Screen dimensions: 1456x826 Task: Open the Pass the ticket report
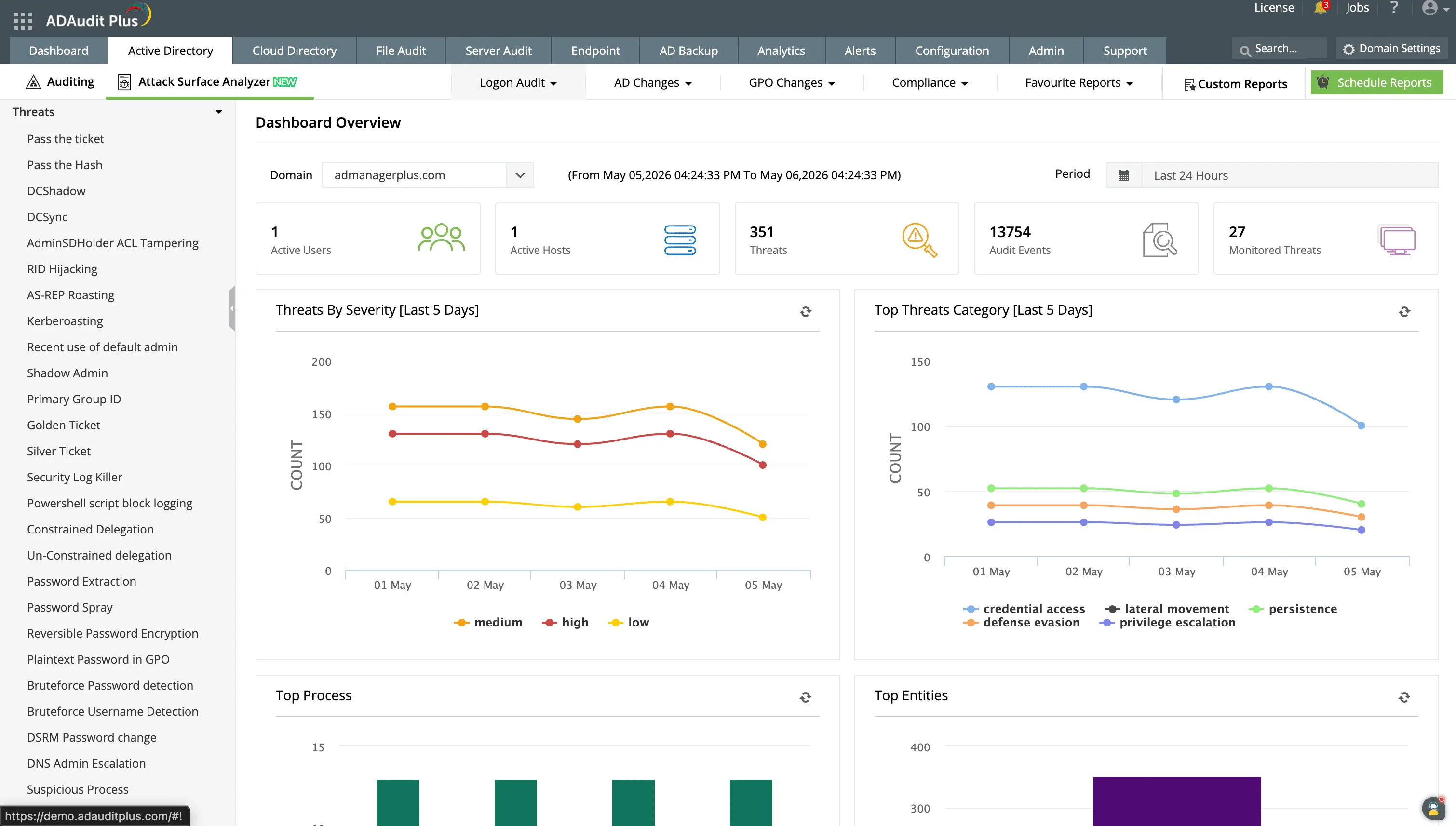(65, 139)
